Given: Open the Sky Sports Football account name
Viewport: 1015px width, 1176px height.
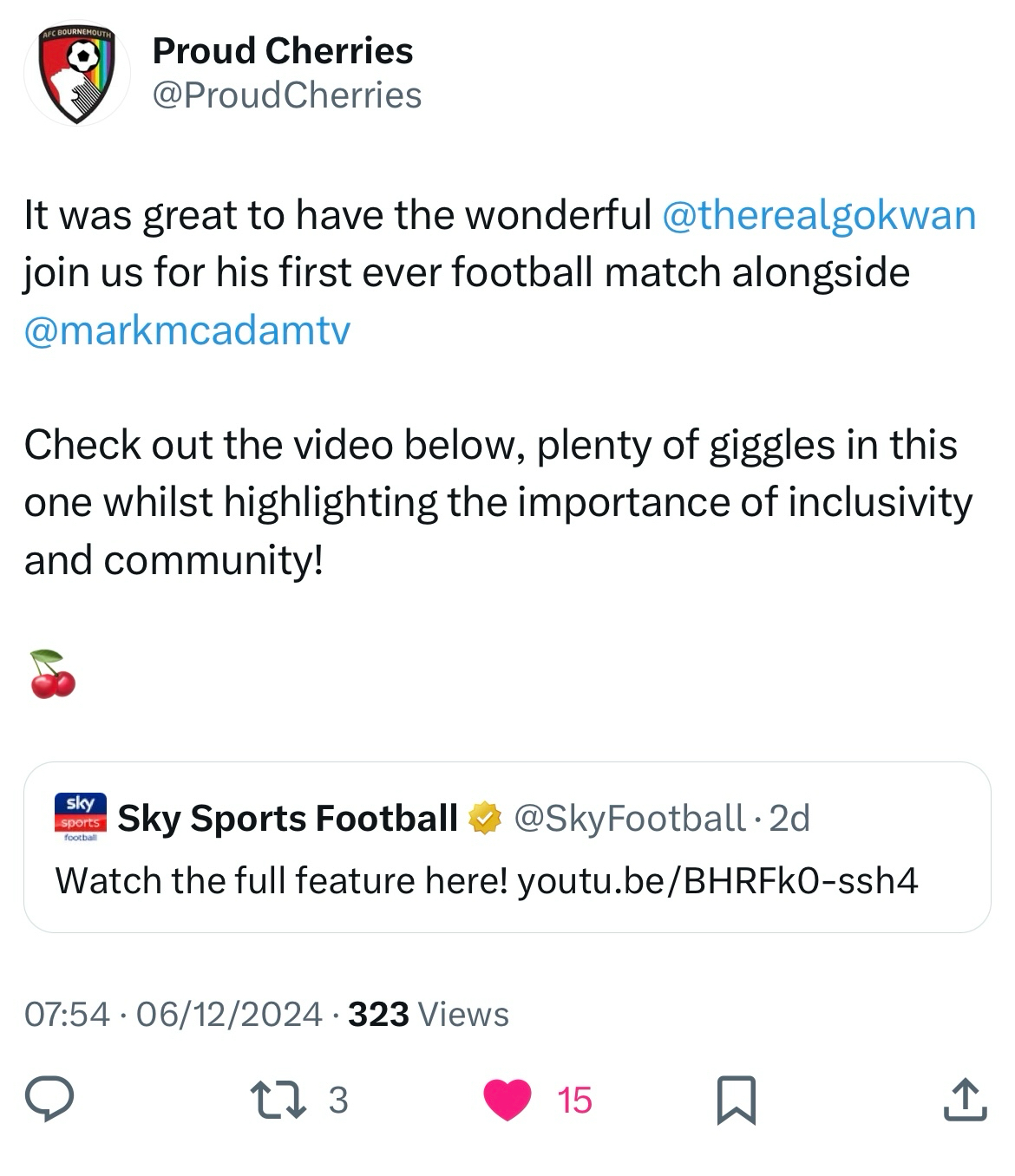Looking at the screenshot, I should point(287,817).
